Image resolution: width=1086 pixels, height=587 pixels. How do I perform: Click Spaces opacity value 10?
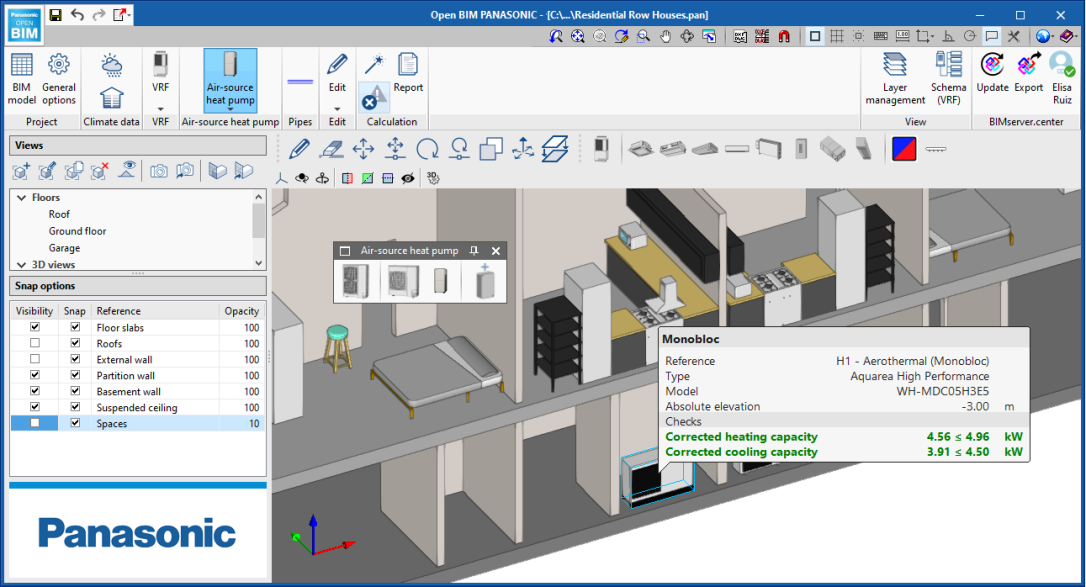click(x=253, y=423)
